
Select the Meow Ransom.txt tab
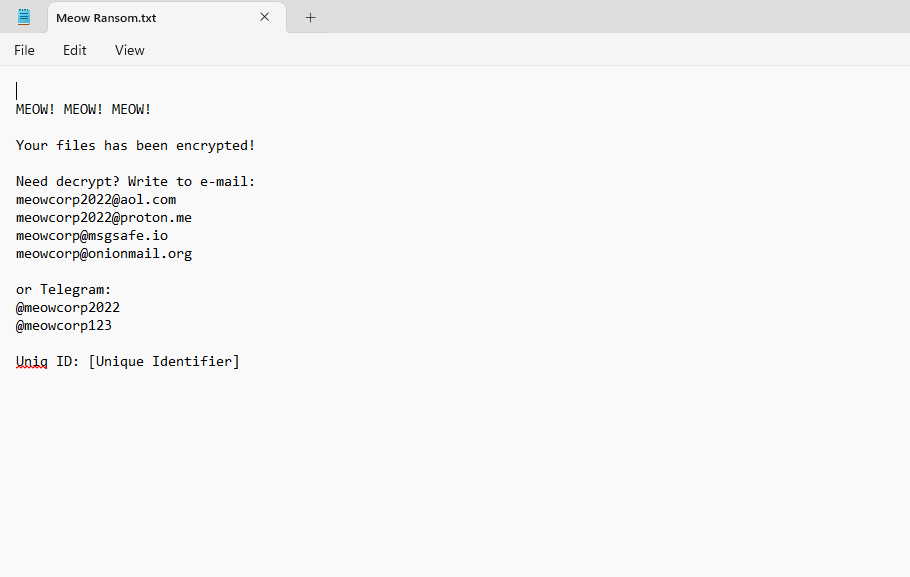(x=150, y=18)
